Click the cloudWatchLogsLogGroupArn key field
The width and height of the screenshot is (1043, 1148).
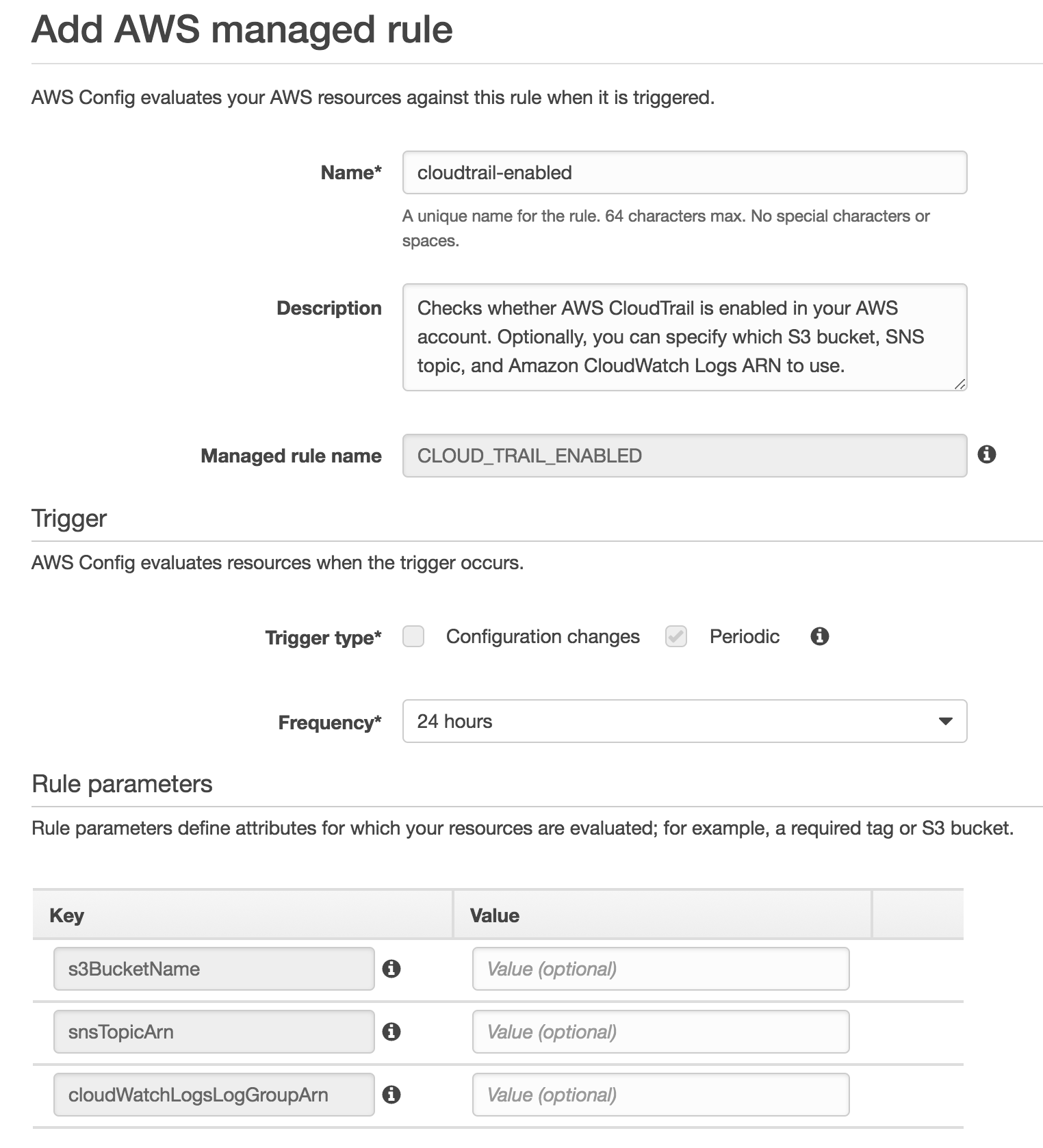pyautogui.click(x=214, y=1095)
